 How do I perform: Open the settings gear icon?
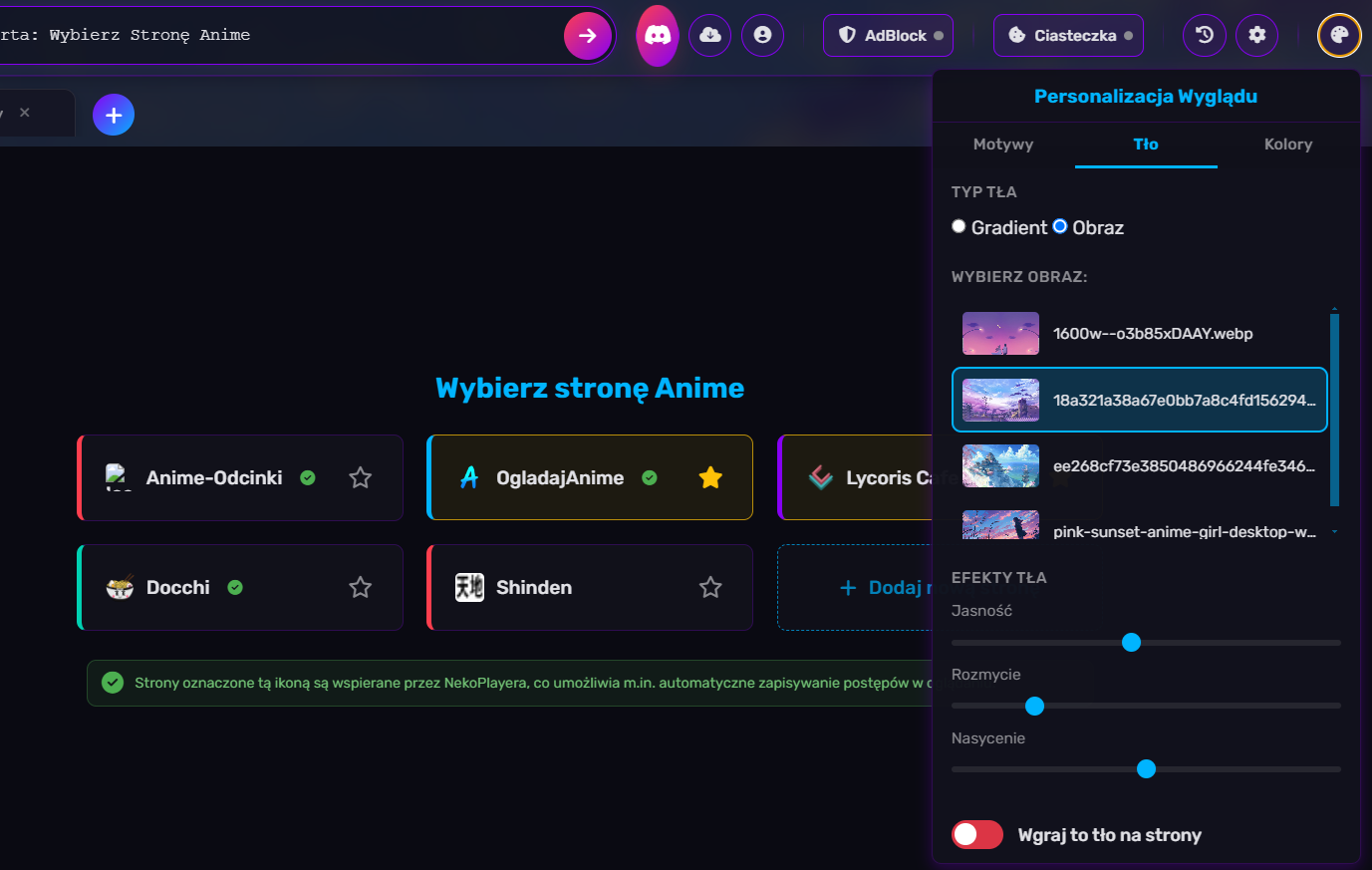pyautogui.click(x=1256, y=35)
